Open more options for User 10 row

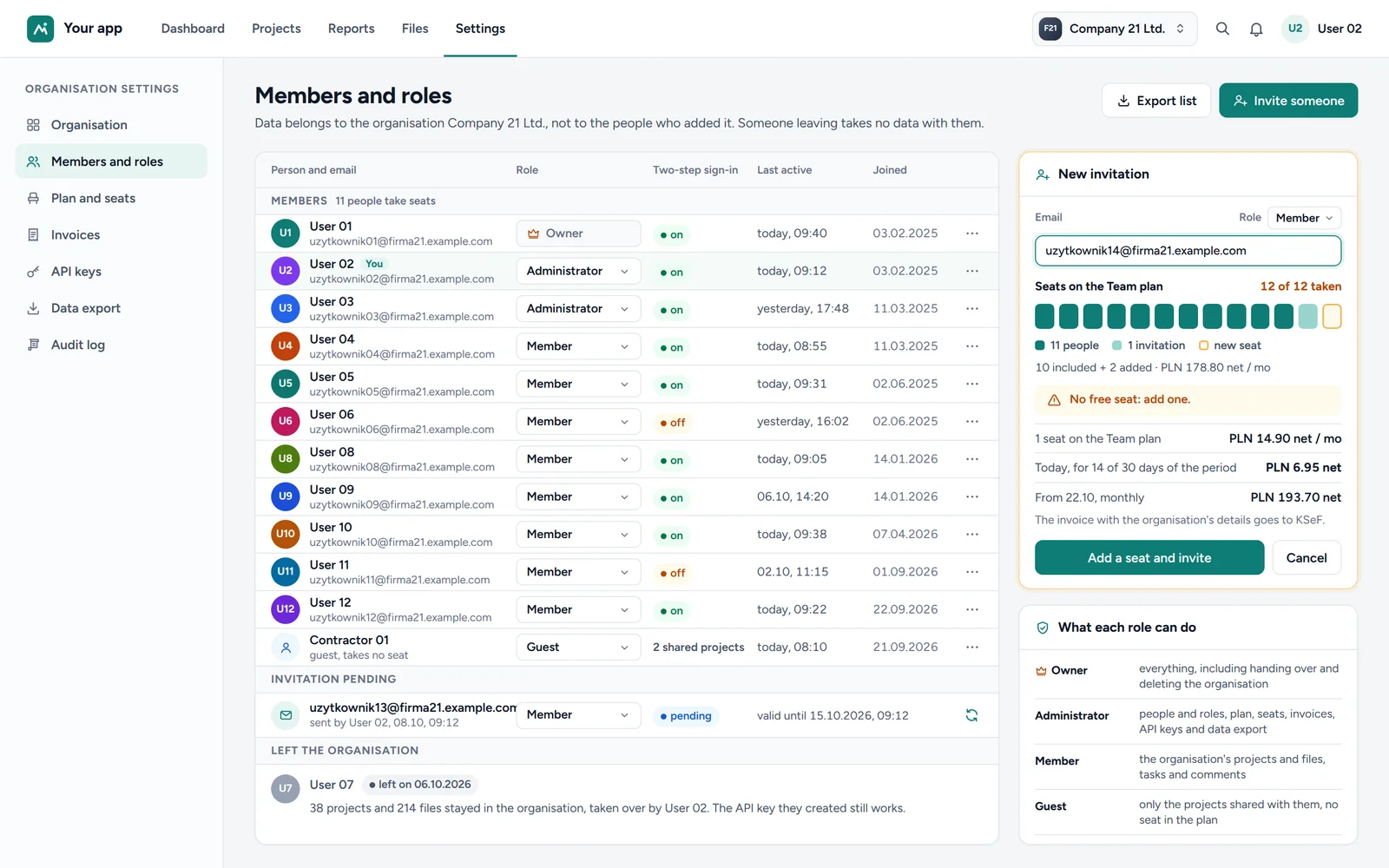(x=972, y=534)
